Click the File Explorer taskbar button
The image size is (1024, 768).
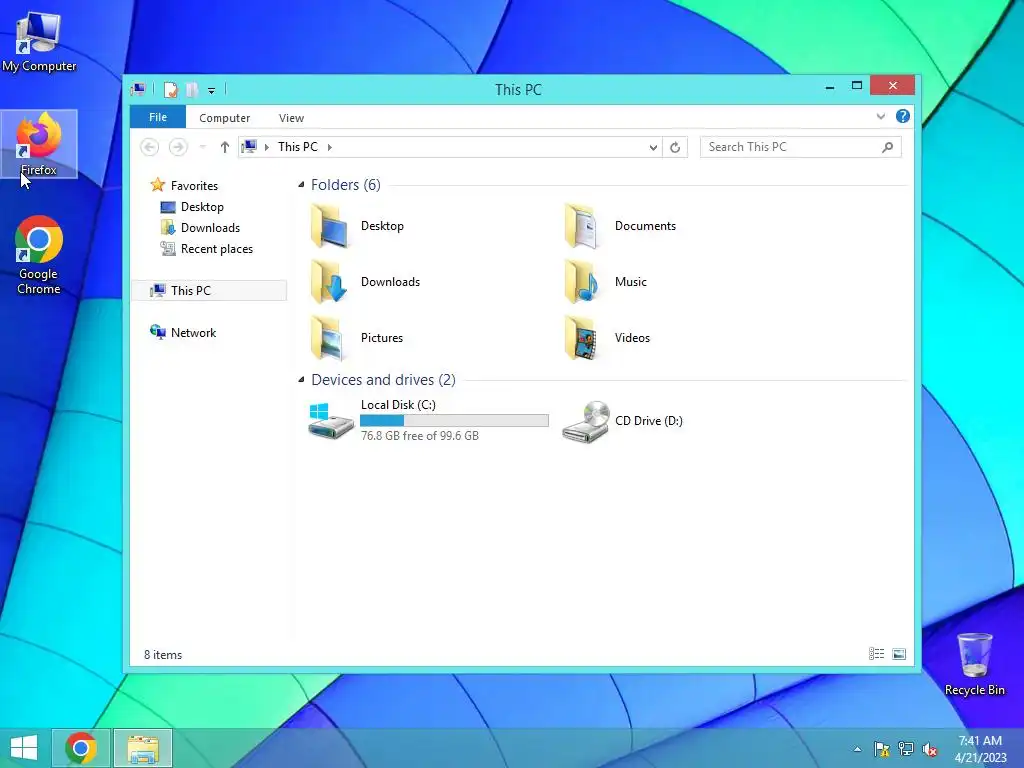[x=143, y=748]
